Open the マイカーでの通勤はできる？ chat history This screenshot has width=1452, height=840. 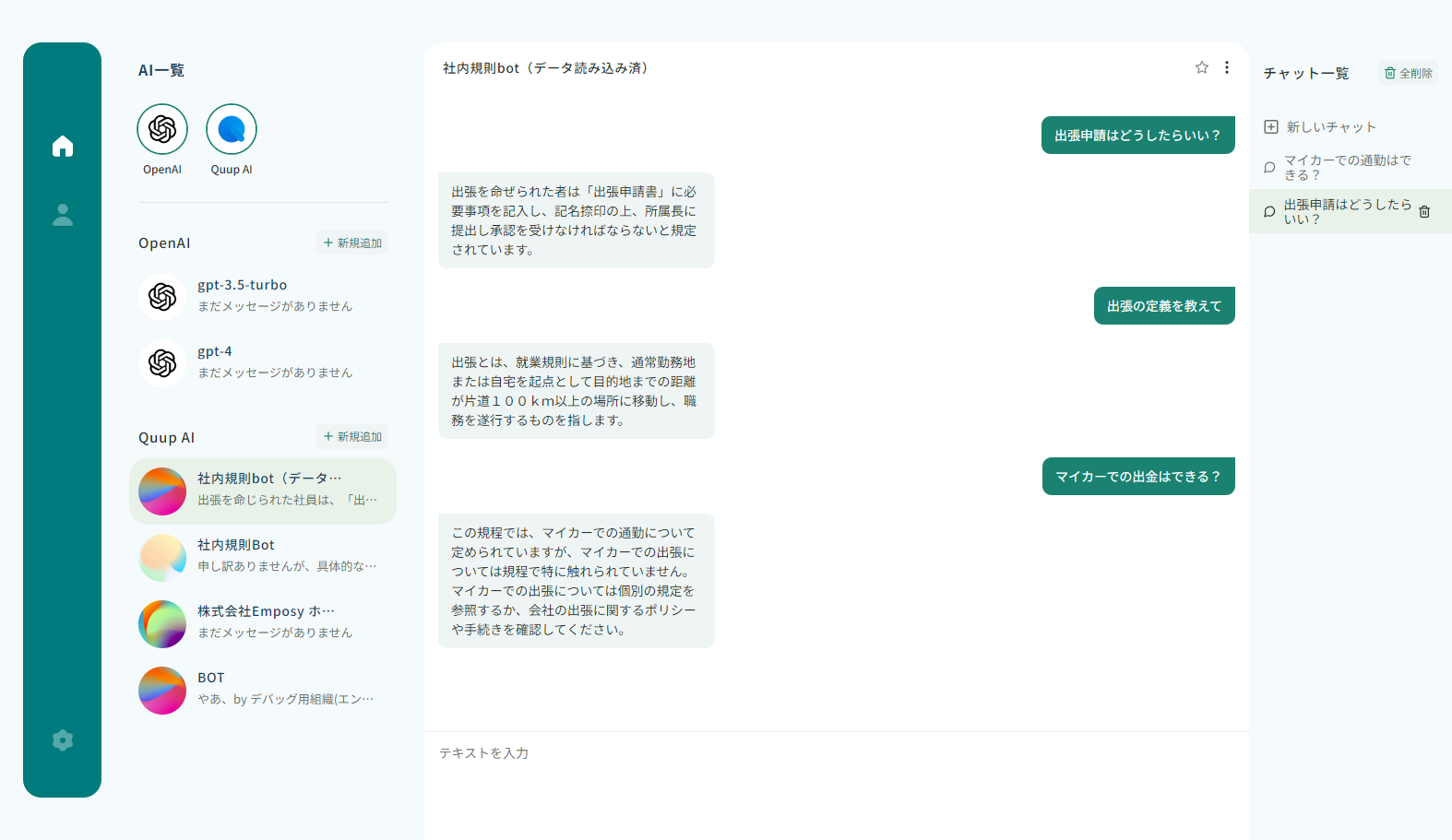pos(1346,167)
